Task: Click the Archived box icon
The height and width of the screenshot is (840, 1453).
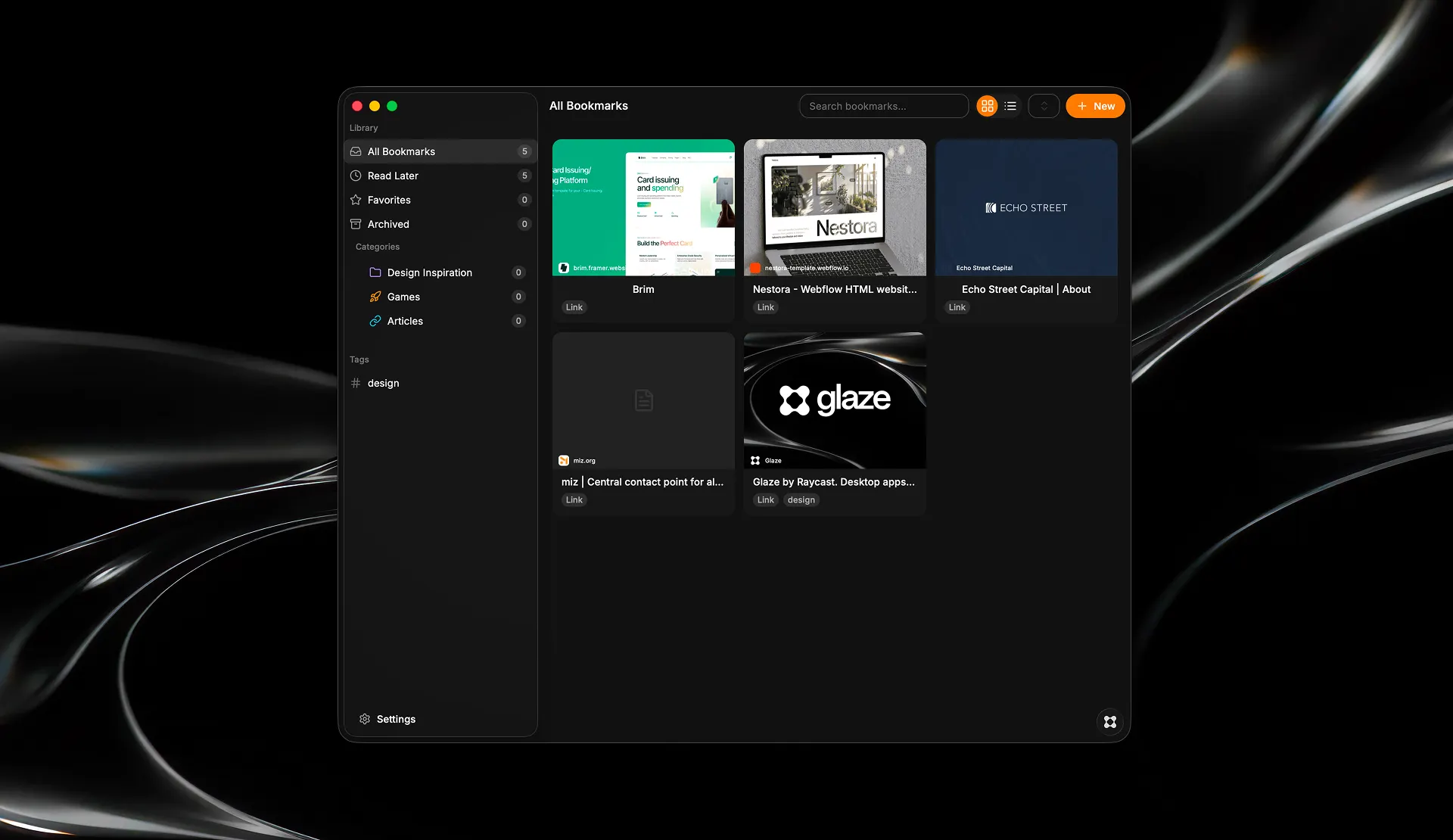Action: pyautogui.click(x=356, y=224)
